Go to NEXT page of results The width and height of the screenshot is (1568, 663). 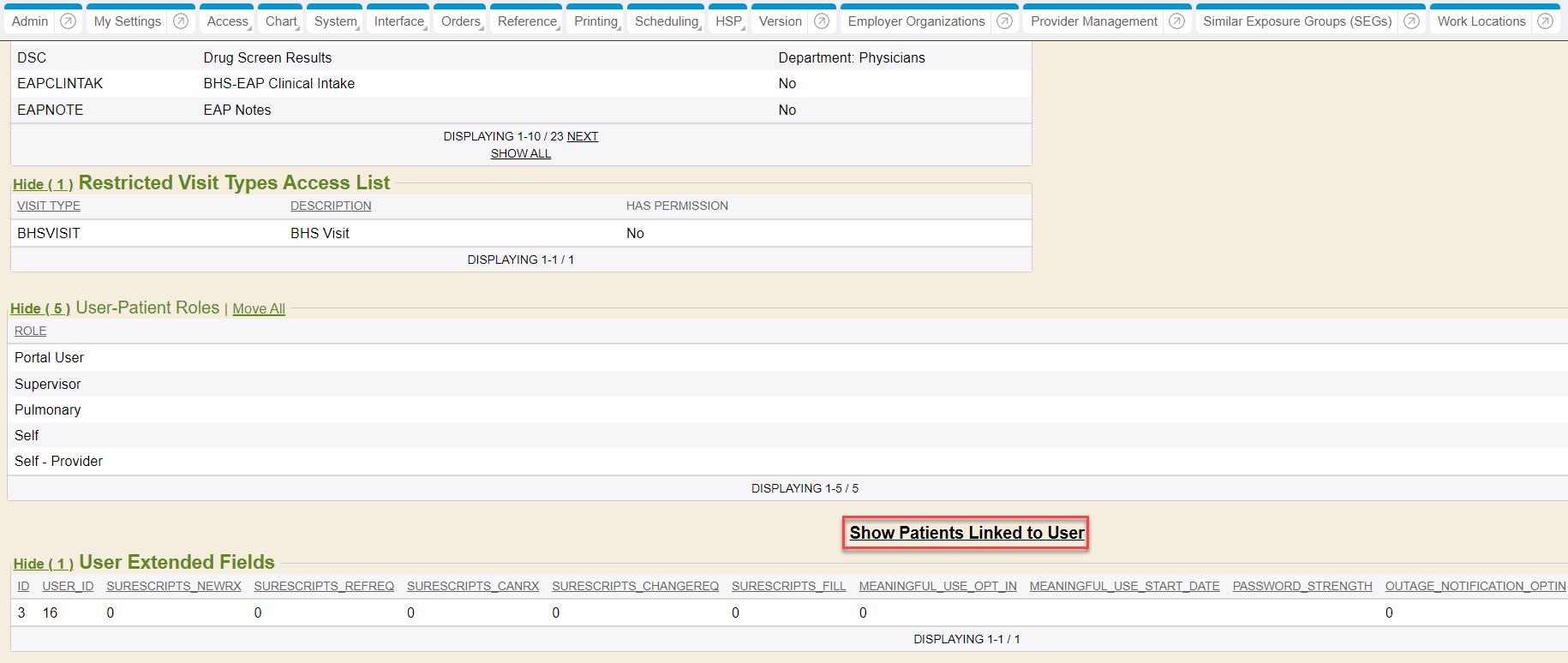click(x=583, y=136)
